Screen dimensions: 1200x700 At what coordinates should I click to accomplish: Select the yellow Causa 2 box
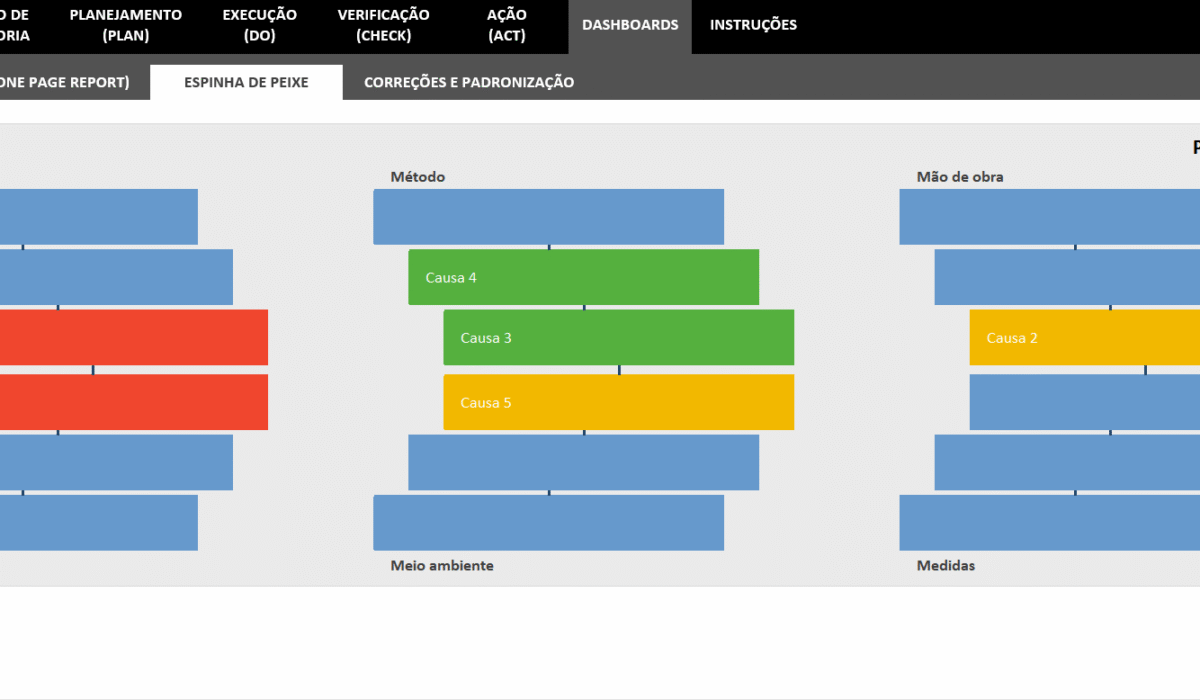coord(1084,337)
